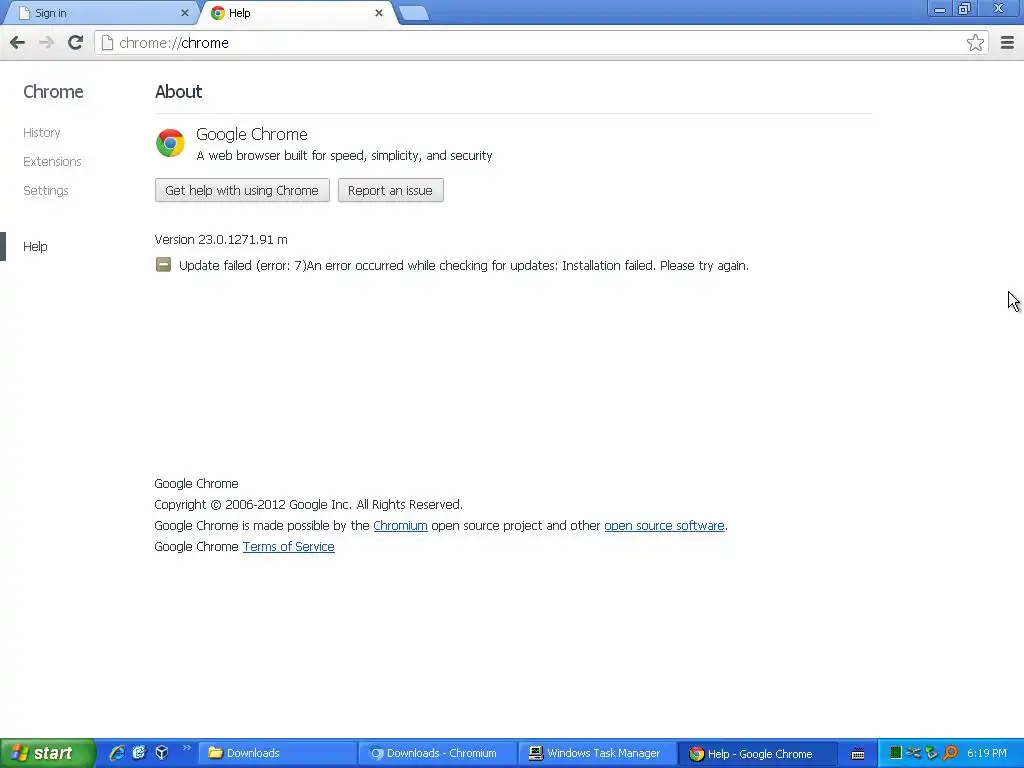Switch to Windows Task Manager taskbar button
Viewport: 1024px width, 768px height.
pos(598,754)
